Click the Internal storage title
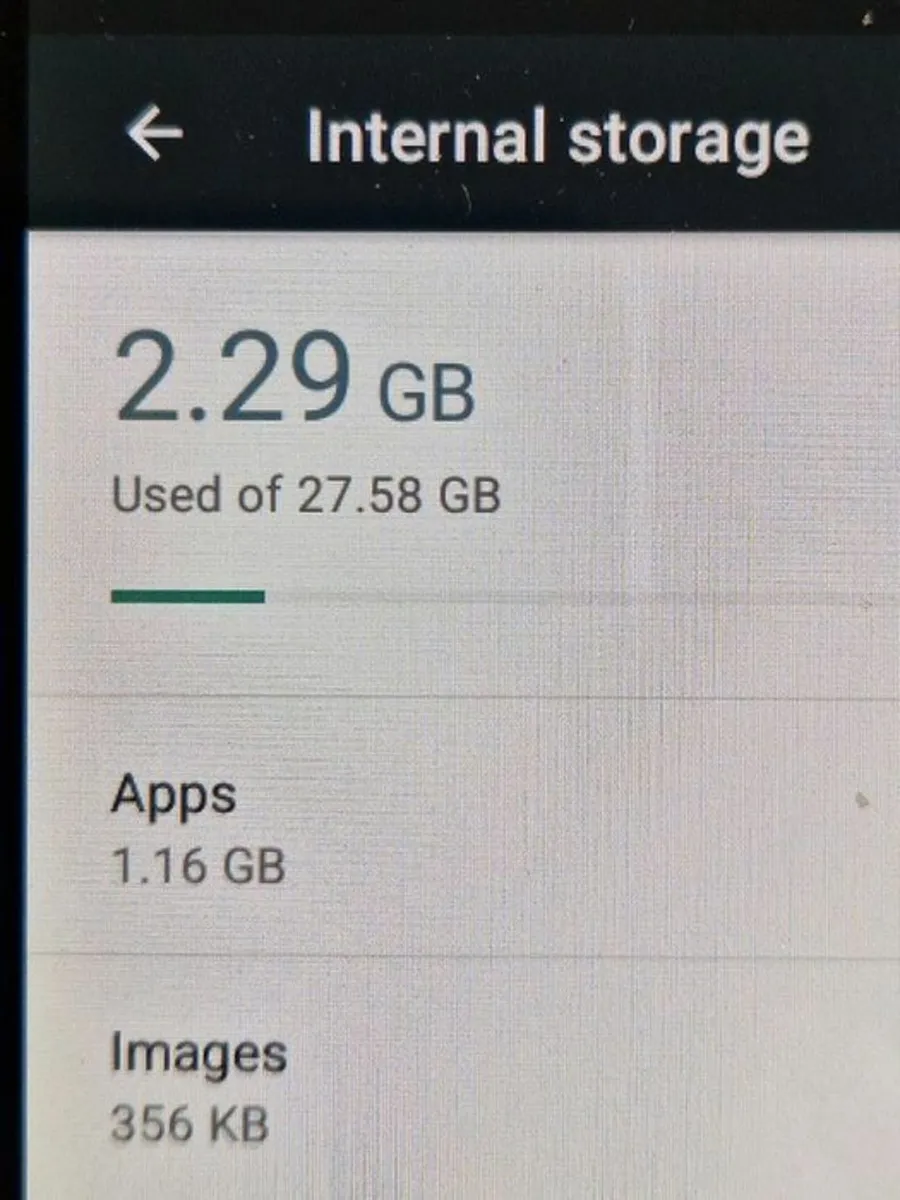The image size is (900, 1200). [x=557, y=140]
